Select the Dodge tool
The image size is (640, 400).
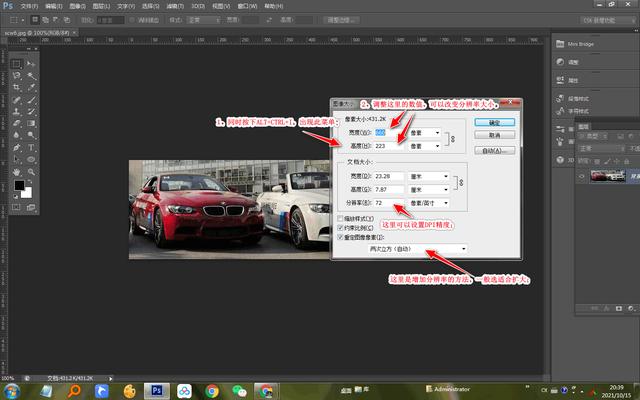(31, 135)
